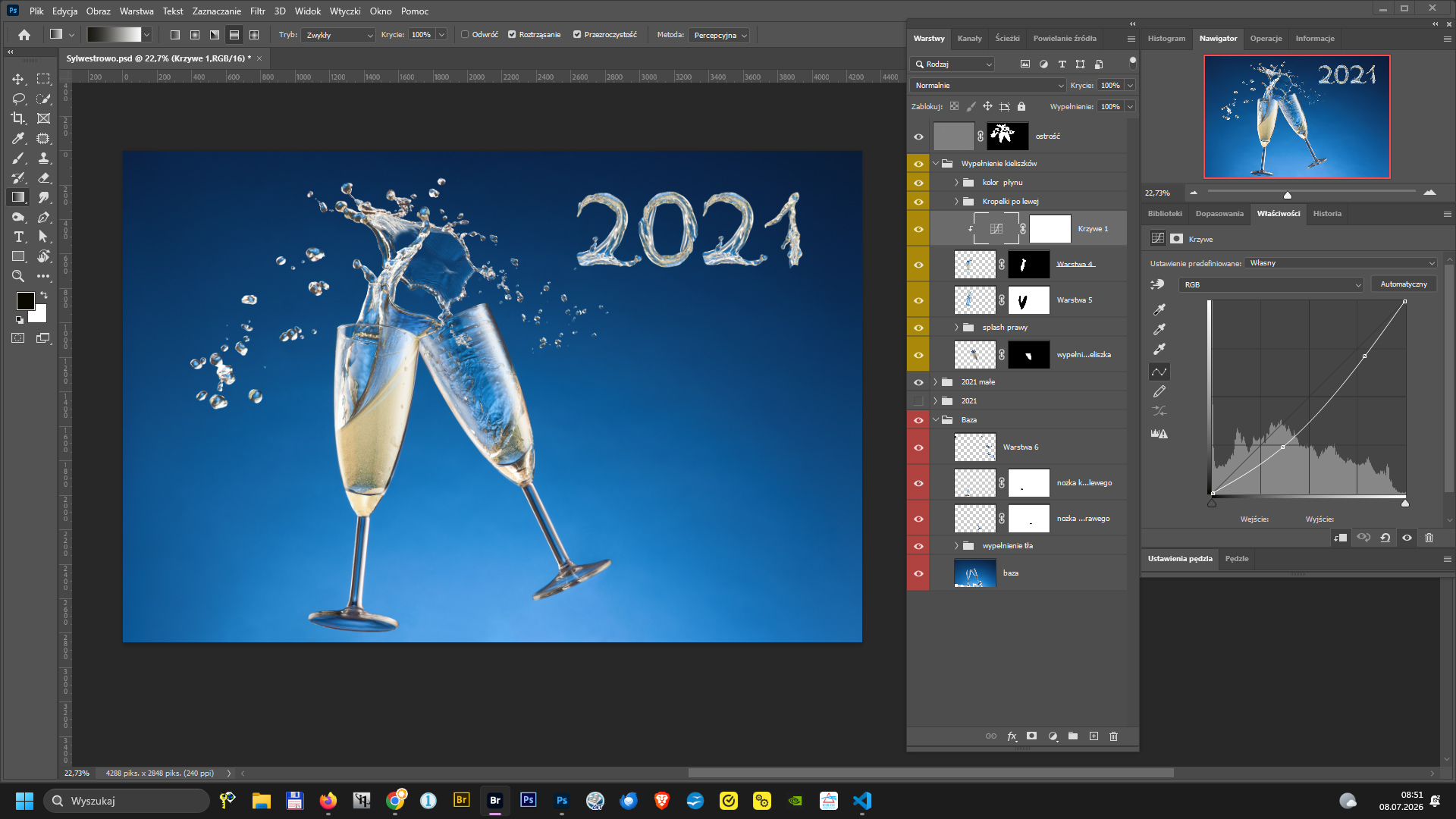Open the Filtr menu

258,11
